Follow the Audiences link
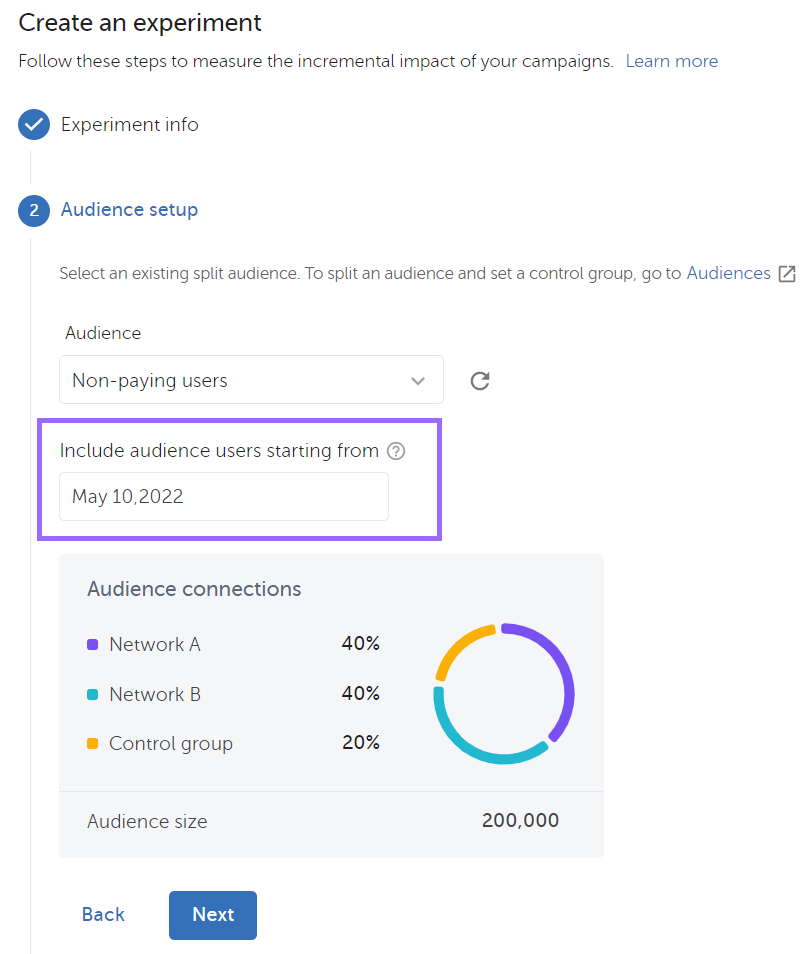The width and height of the screenshot is (812, 954). pos(728,273)
